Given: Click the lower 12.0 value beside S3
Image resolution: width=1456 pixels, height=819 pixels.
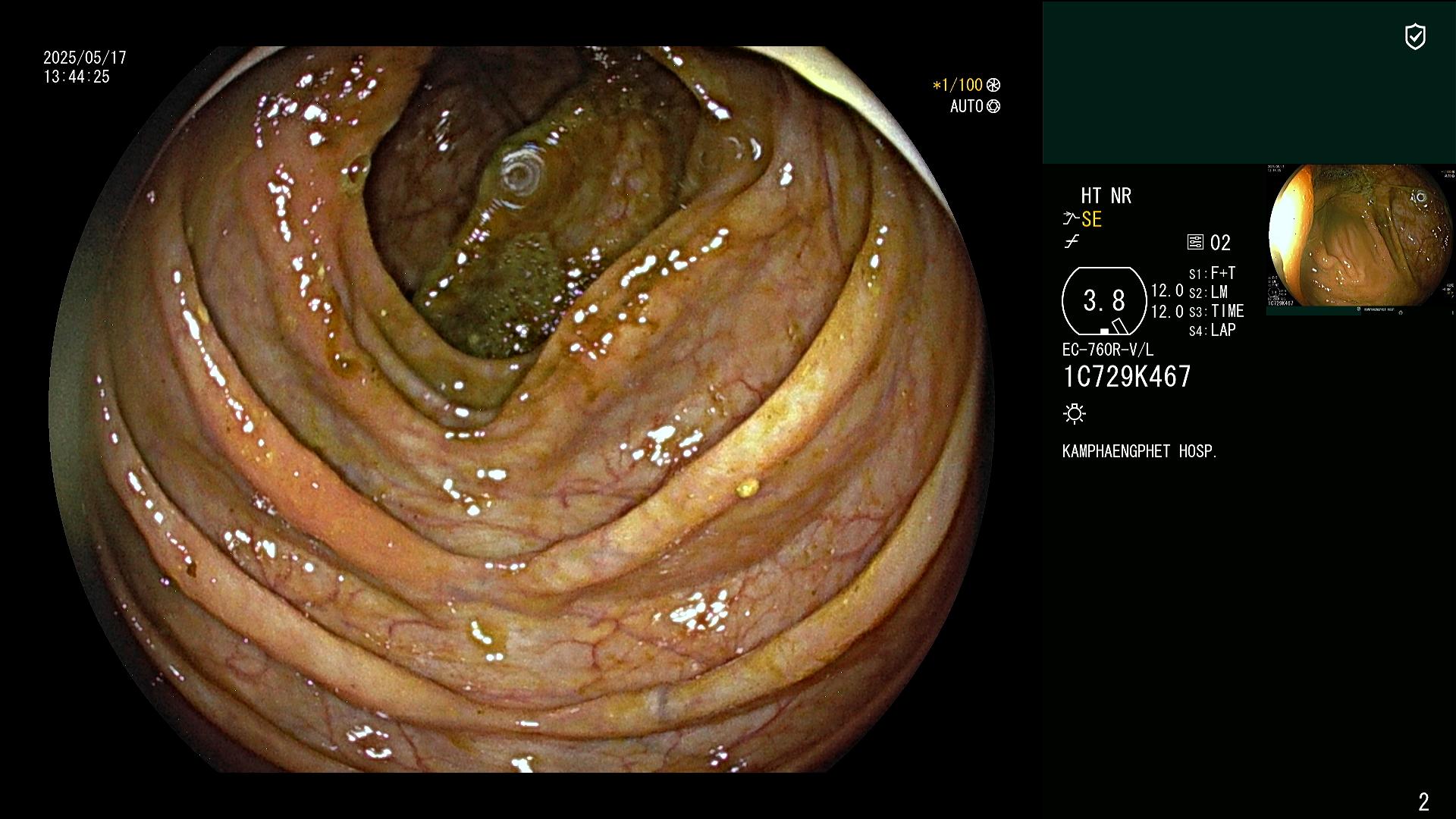Looking at the screenshot, I should tap(1167, 312).
